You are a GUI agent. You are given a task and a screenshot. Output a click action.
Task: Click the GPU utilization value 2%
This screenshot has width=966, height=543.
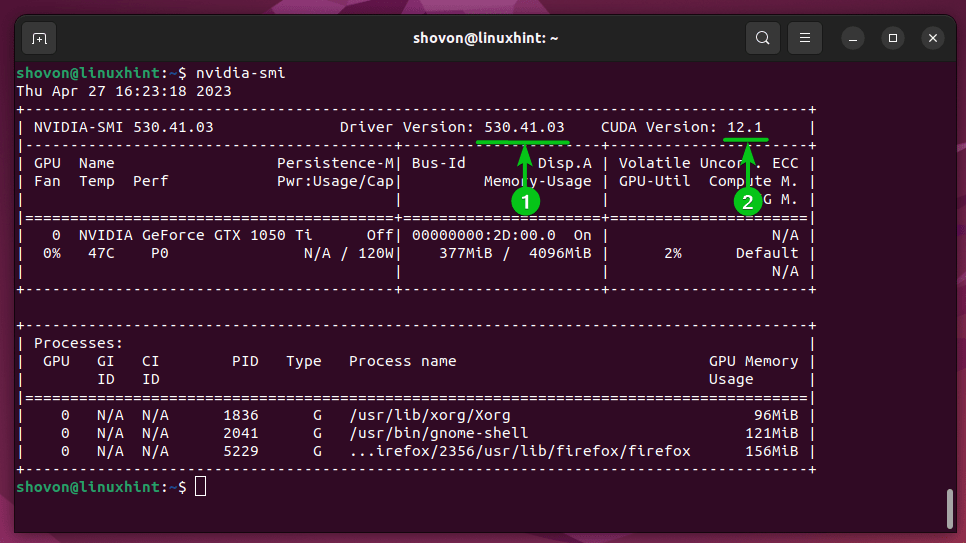click(x=673, y=253)
